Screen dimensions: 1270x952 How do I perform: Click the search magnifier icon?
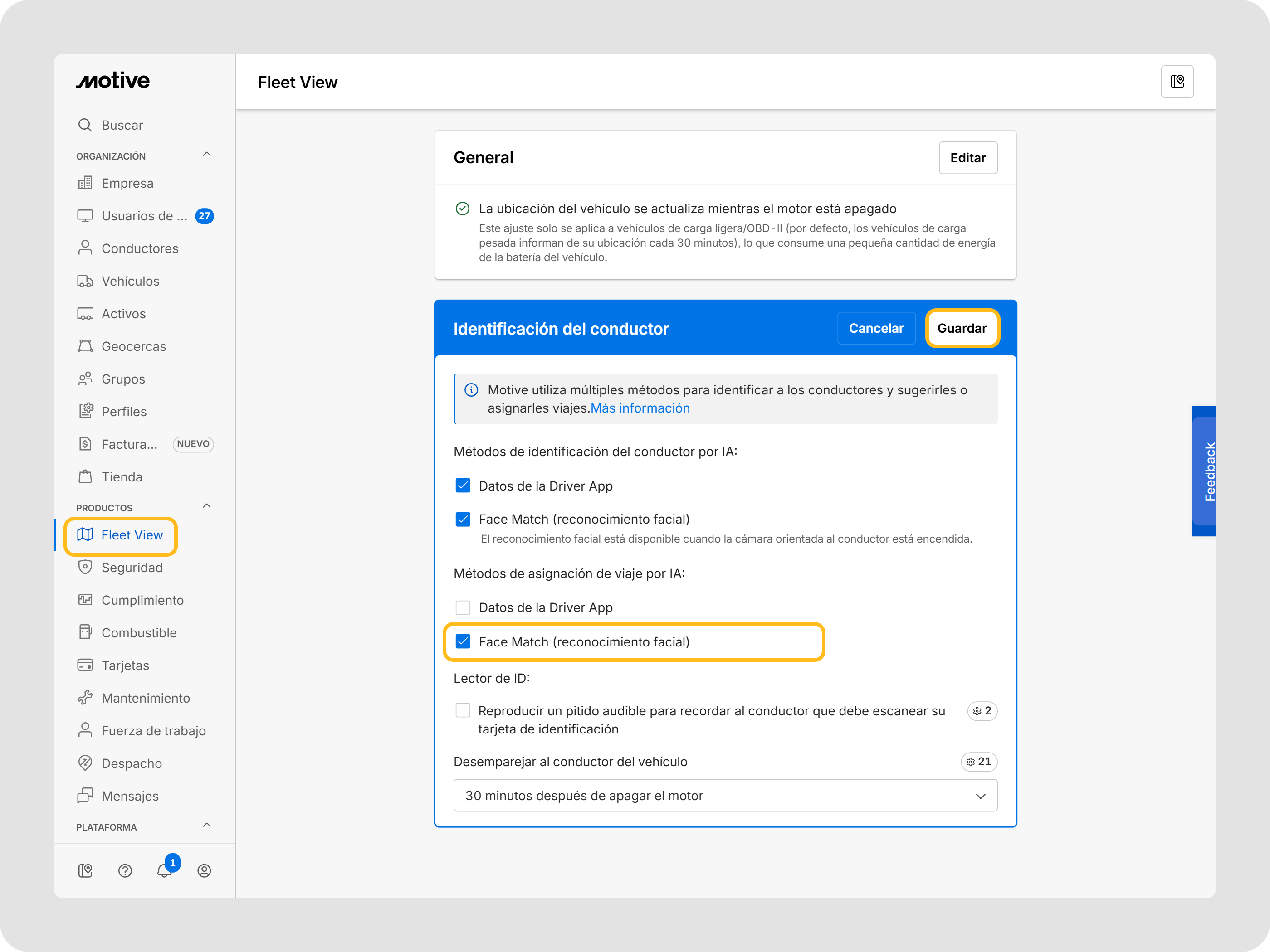tap(85, 125)
